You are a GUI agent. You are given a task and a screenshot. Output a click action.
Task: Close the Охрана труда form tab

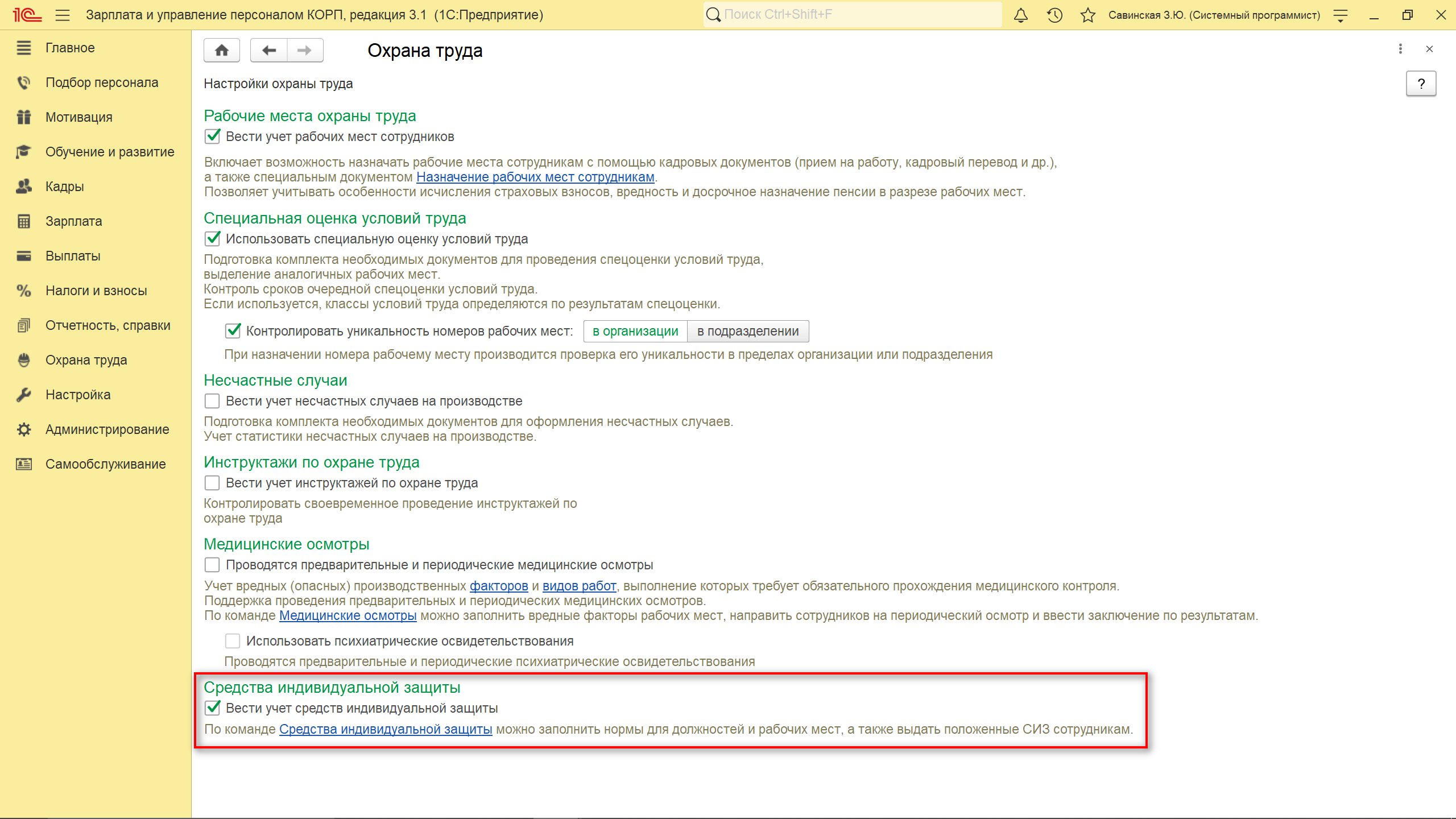1429,49
